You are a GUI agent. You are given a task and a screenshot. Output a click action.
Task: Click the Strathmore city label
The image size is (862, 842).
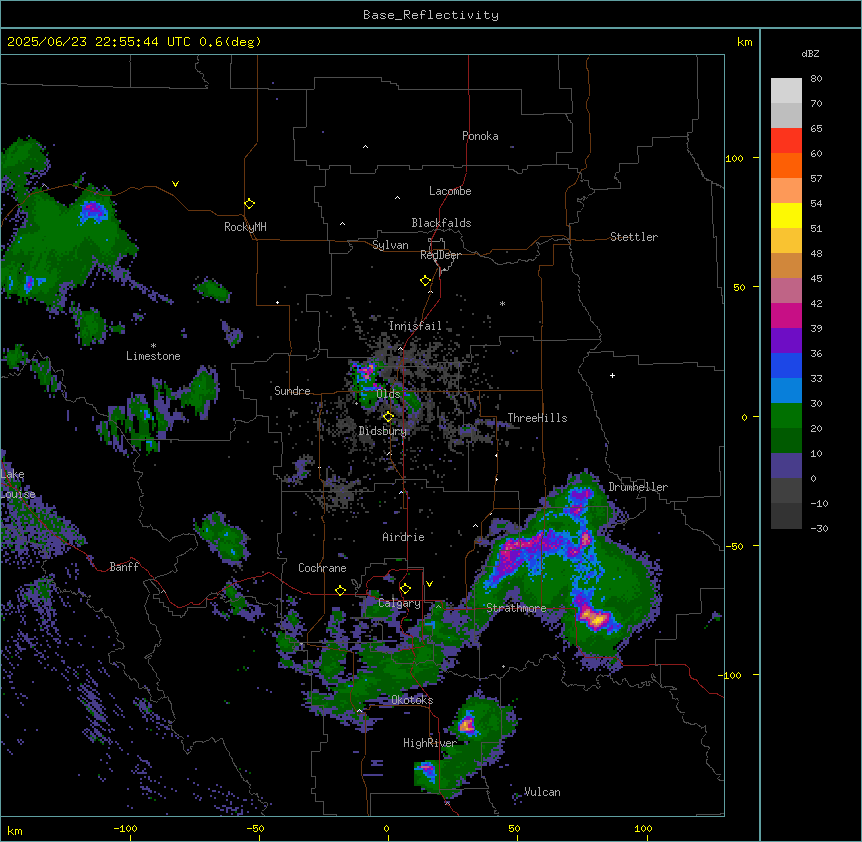point(516,608)
